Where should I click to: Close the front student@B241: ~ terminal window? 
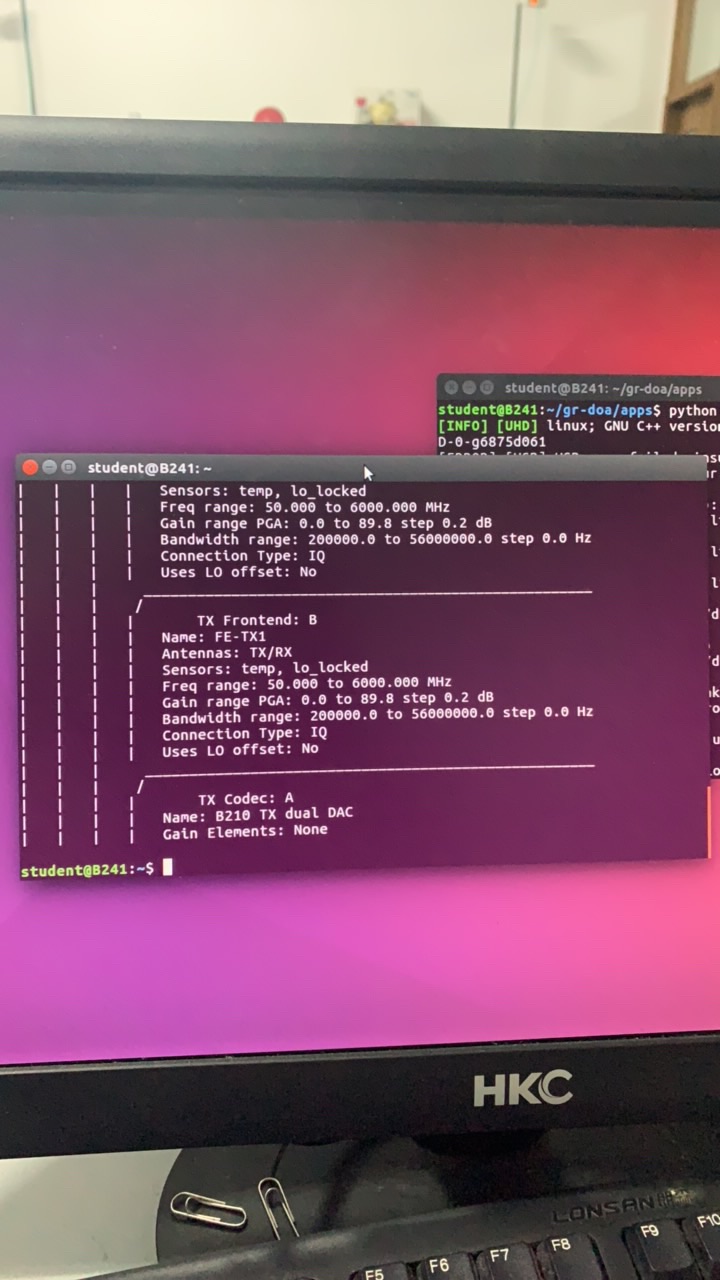tap(30, 467)
